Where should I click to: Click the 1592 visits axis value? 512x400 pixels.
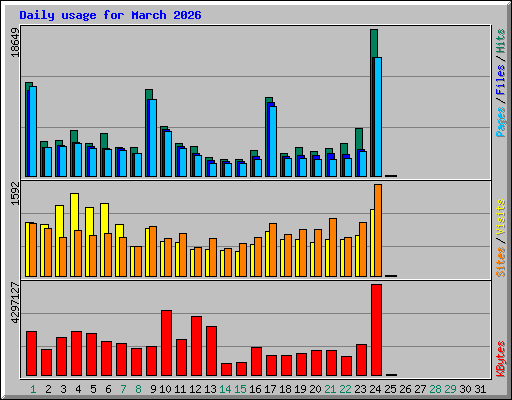click(x=15, y=193)
